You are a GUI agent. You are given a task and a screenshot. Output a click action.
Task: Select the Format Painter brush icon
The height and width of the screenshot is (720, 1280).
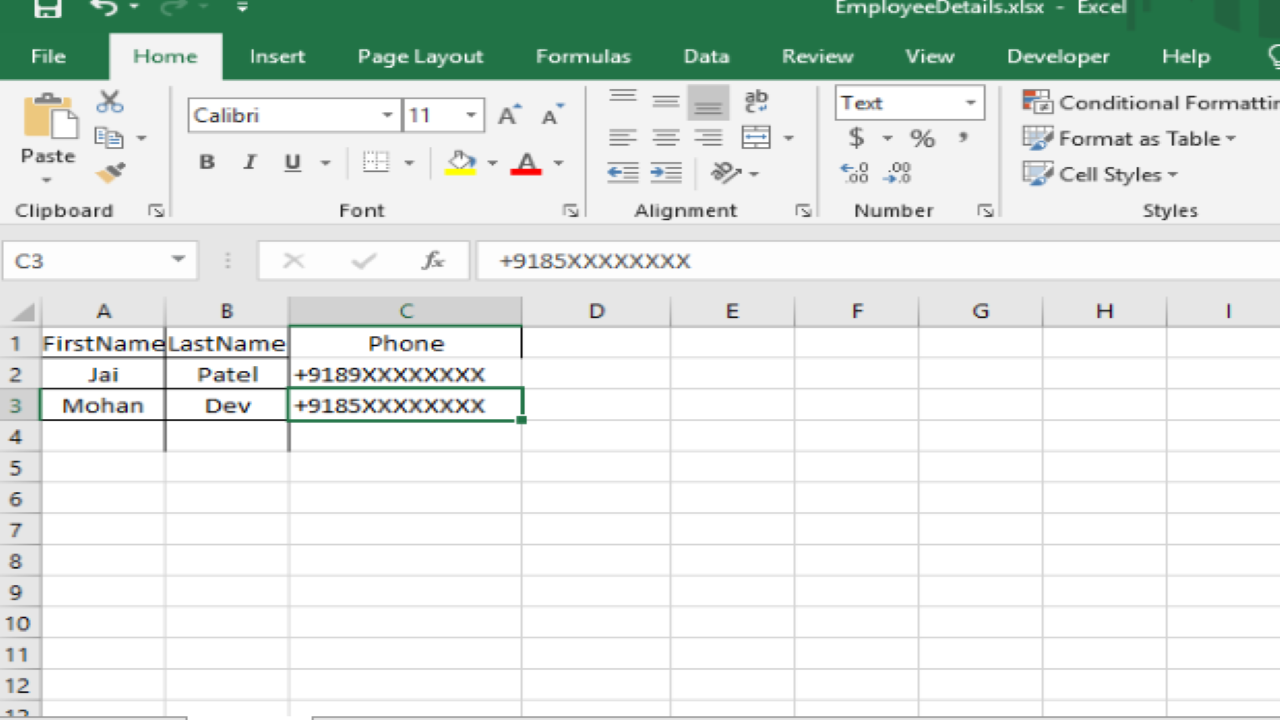[110, 174]
